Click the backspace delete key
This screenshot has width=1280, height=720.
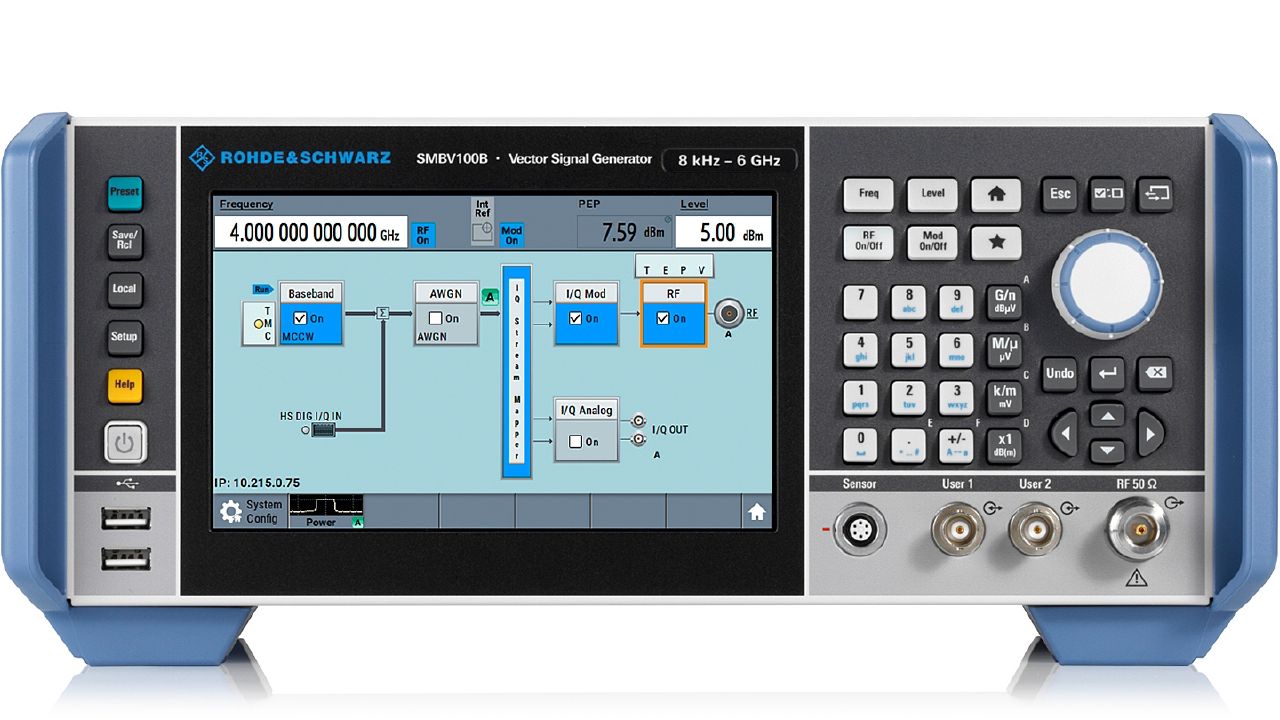(x=1155, y=374)
